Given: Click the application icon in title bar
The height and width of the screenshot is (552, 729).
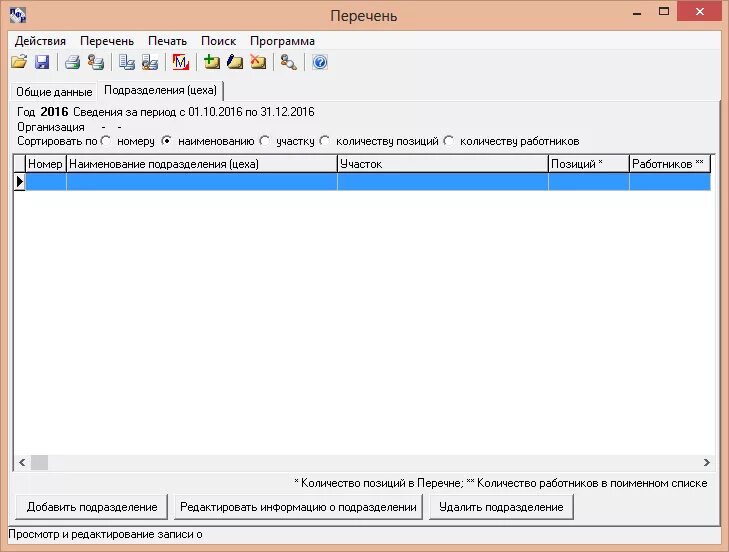Looking at the screenshot, I should click(x=18, y=15).
